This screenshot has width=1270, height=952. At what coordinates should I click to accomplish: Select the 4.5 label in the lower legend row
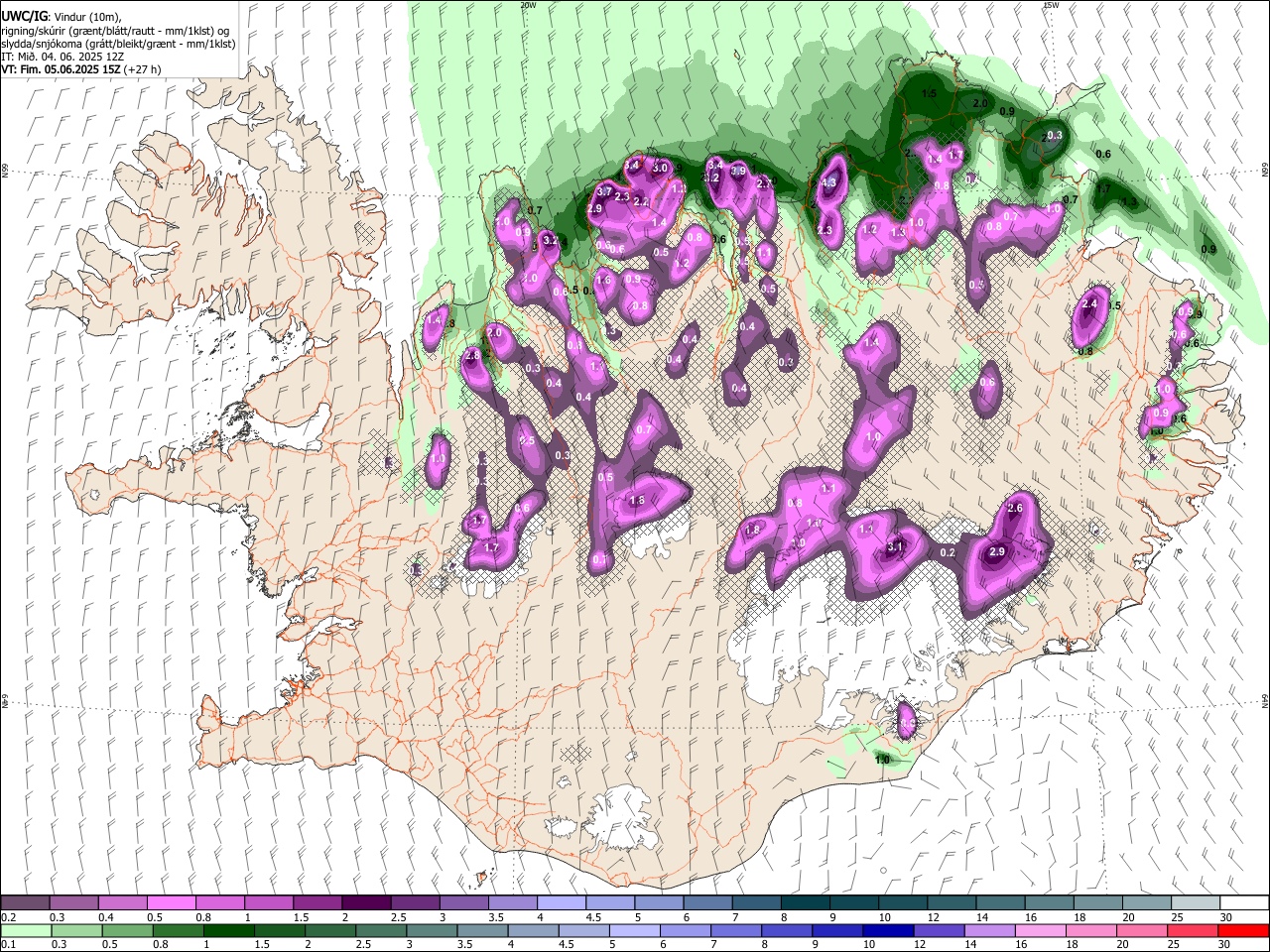(x=567, y=945)
